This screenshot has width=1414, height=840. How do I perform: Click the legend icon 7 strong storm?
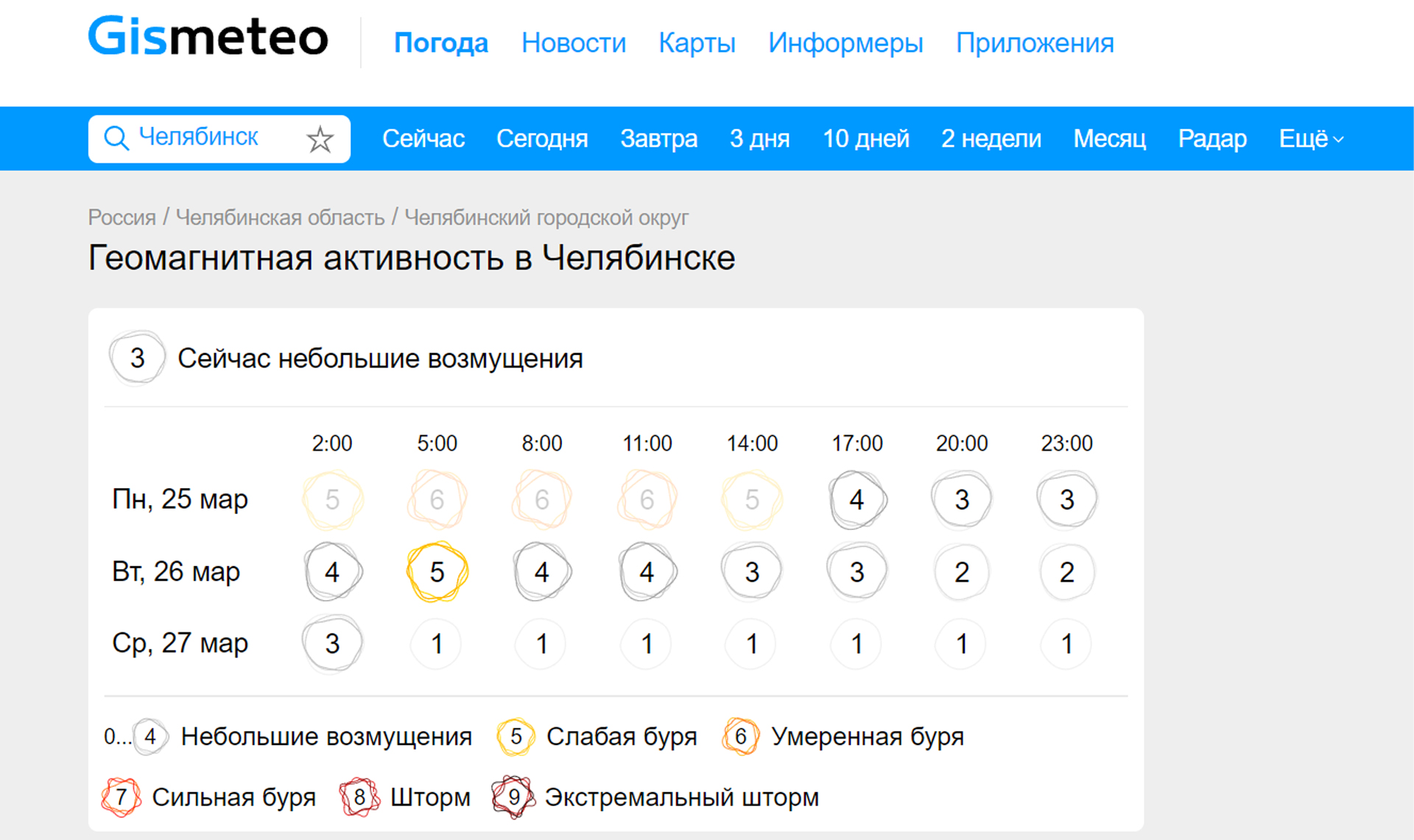(122, 797)
